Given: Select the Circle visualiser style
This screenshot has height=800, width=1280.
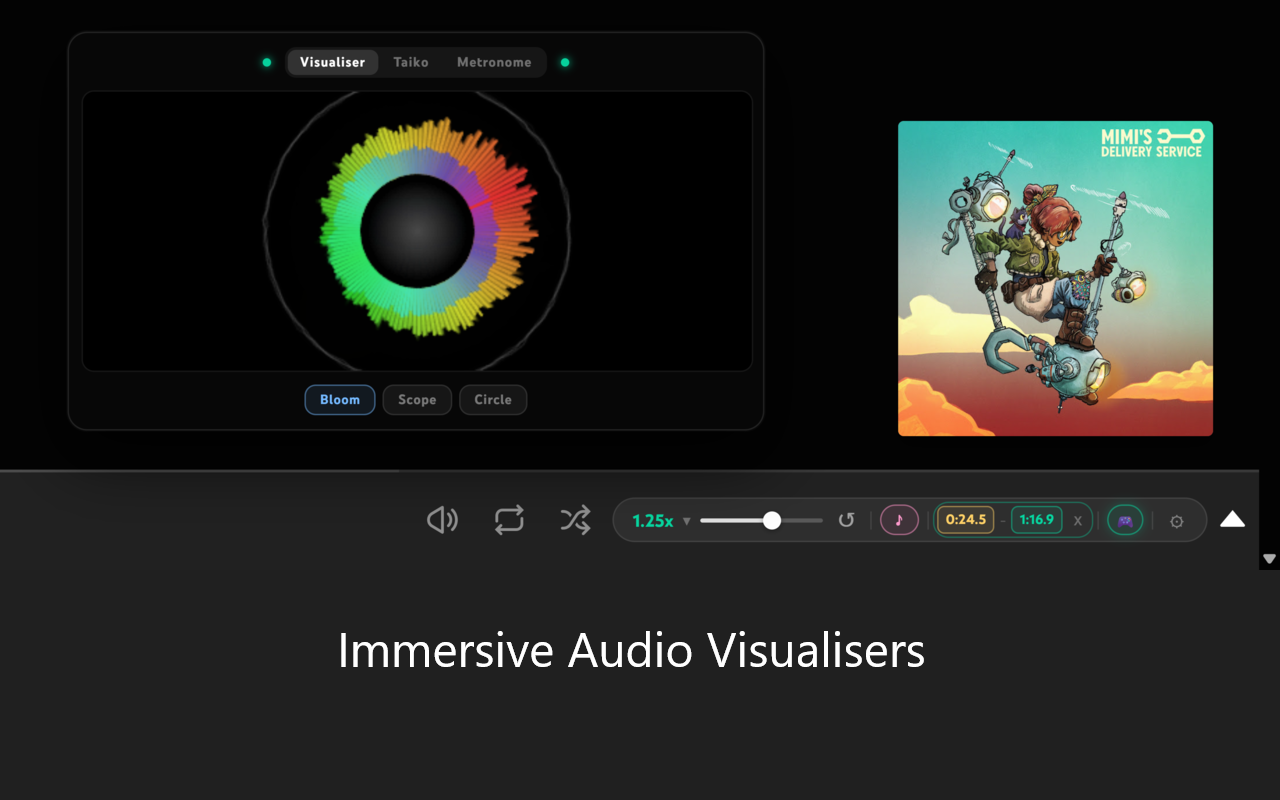Looking at the screenshot, I should 493,399.
